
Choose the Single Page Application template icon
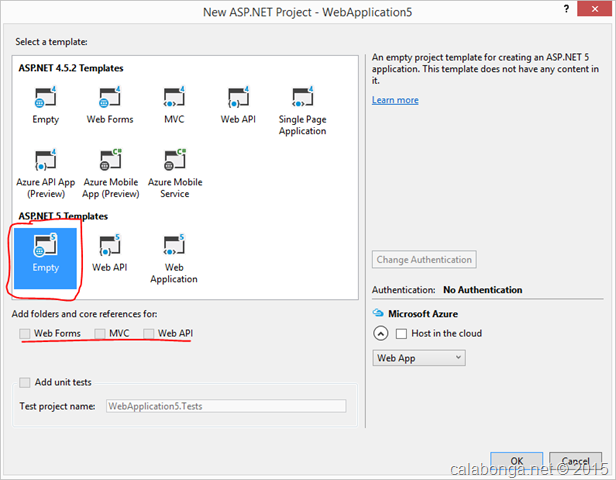(x=302, y=97)
